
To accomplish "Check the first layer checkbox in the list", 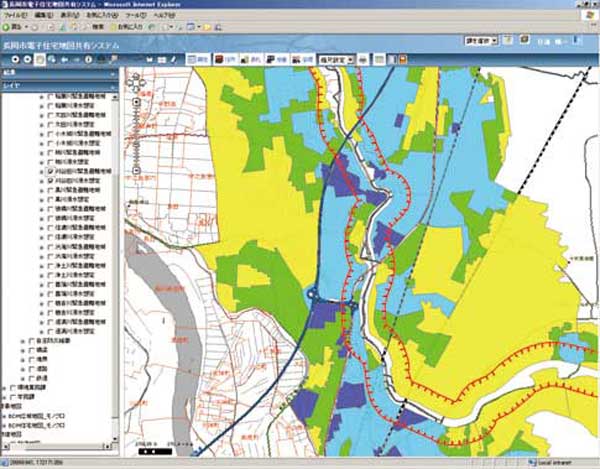I will [x=48, y=94].
